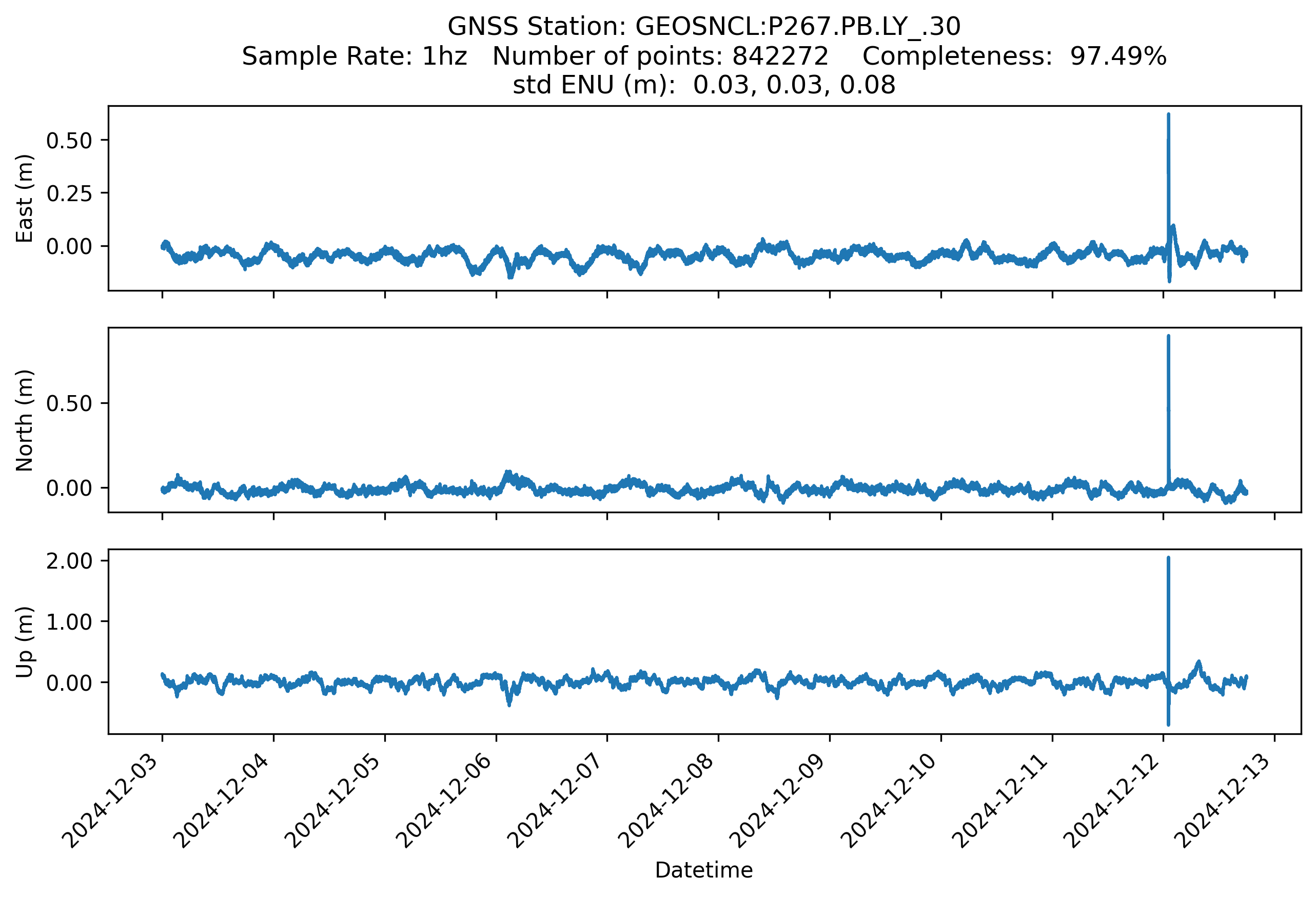Click the std ENU values line
The height and width of the screenshot is (897, 1316).
point(703,85)
